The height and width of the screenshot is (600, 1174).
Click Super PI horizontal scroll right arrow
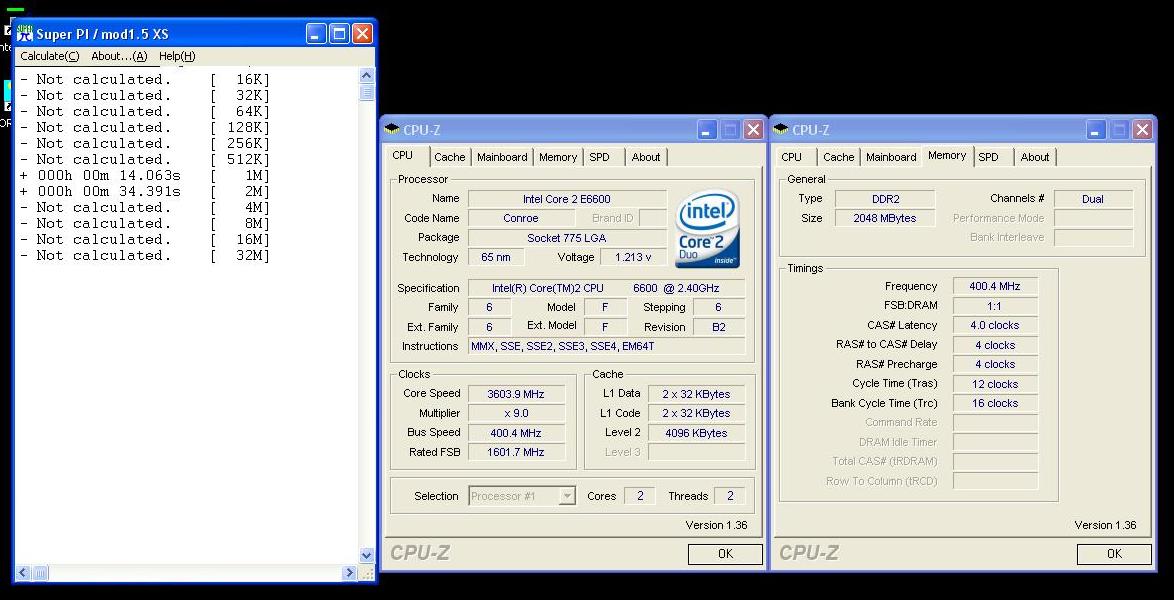[350, 573]
